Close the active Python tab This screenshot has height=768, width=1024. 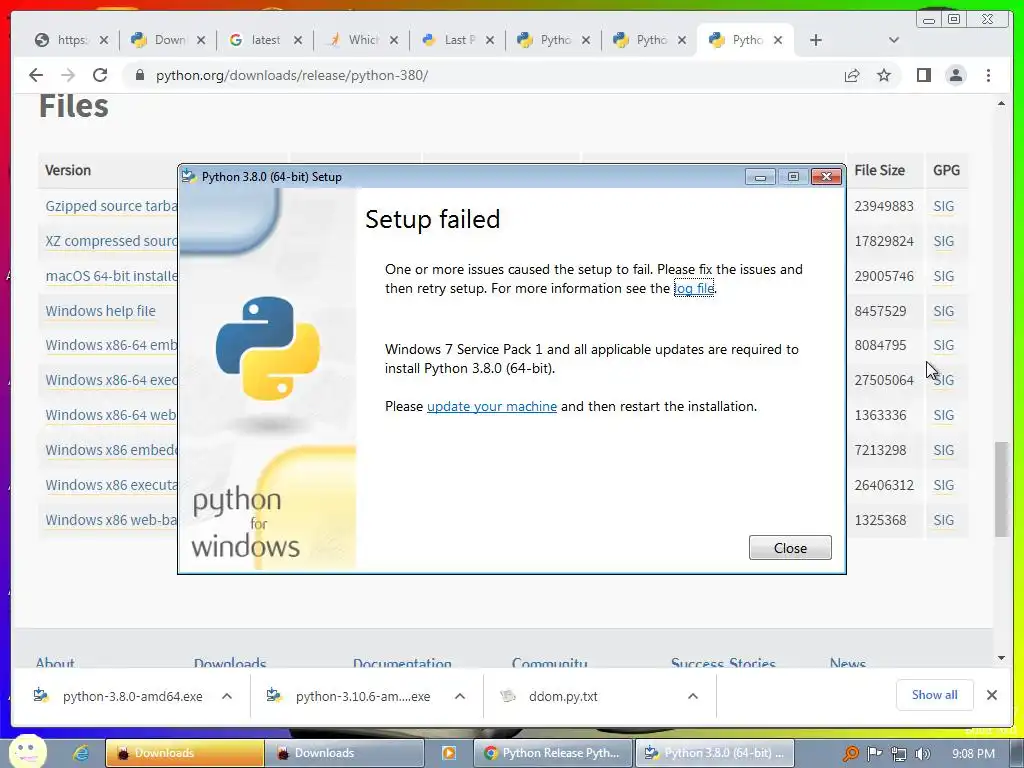click(778, 40)
